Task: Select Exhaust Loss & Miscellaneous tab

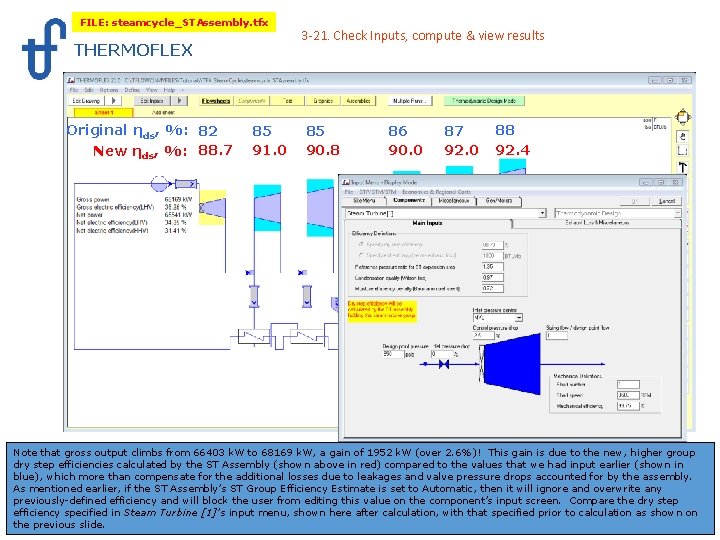Action: tap(597, 223)
